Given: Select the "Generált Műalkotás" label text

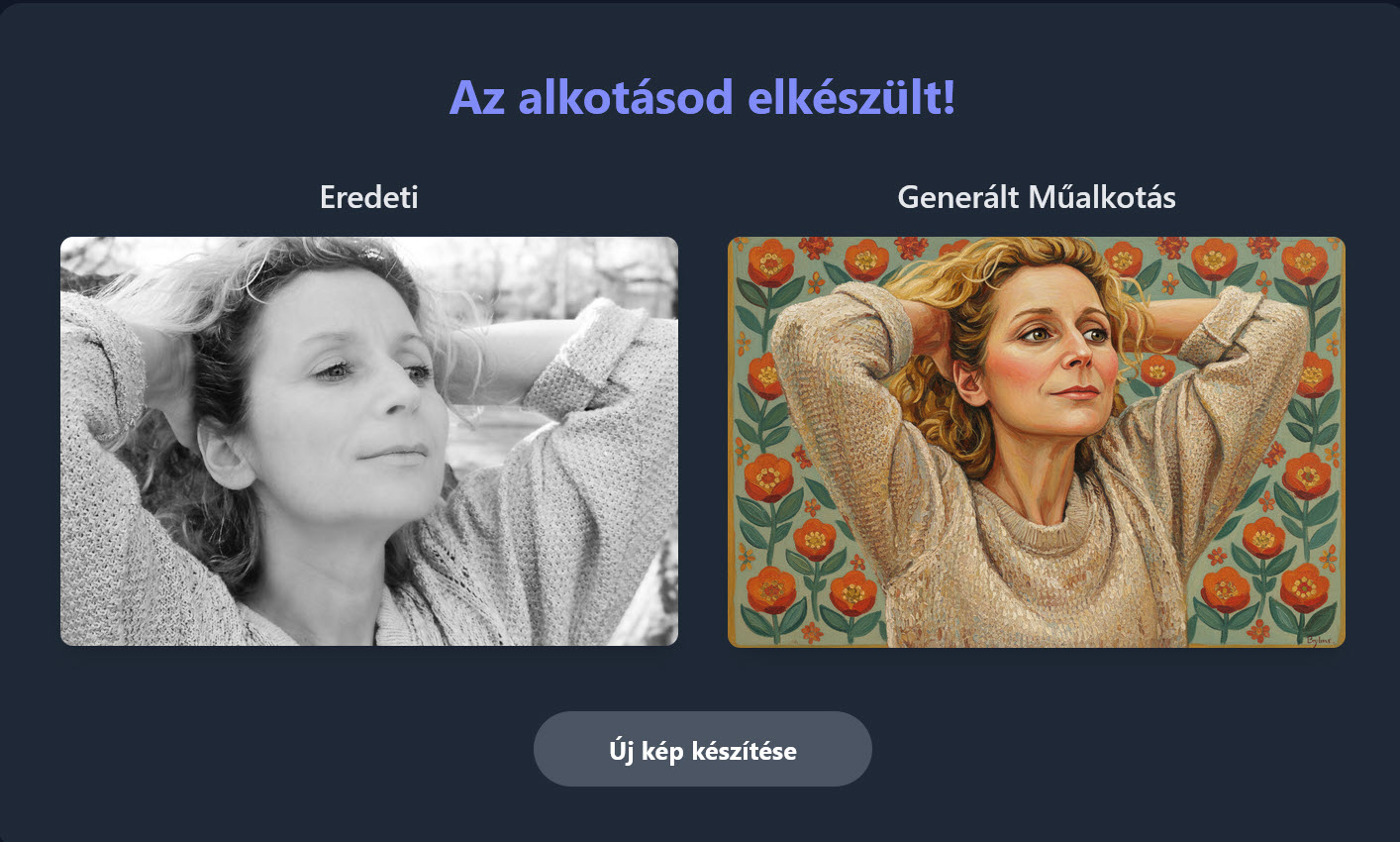Looking at the screenshot, I should tap(1037, 197).
